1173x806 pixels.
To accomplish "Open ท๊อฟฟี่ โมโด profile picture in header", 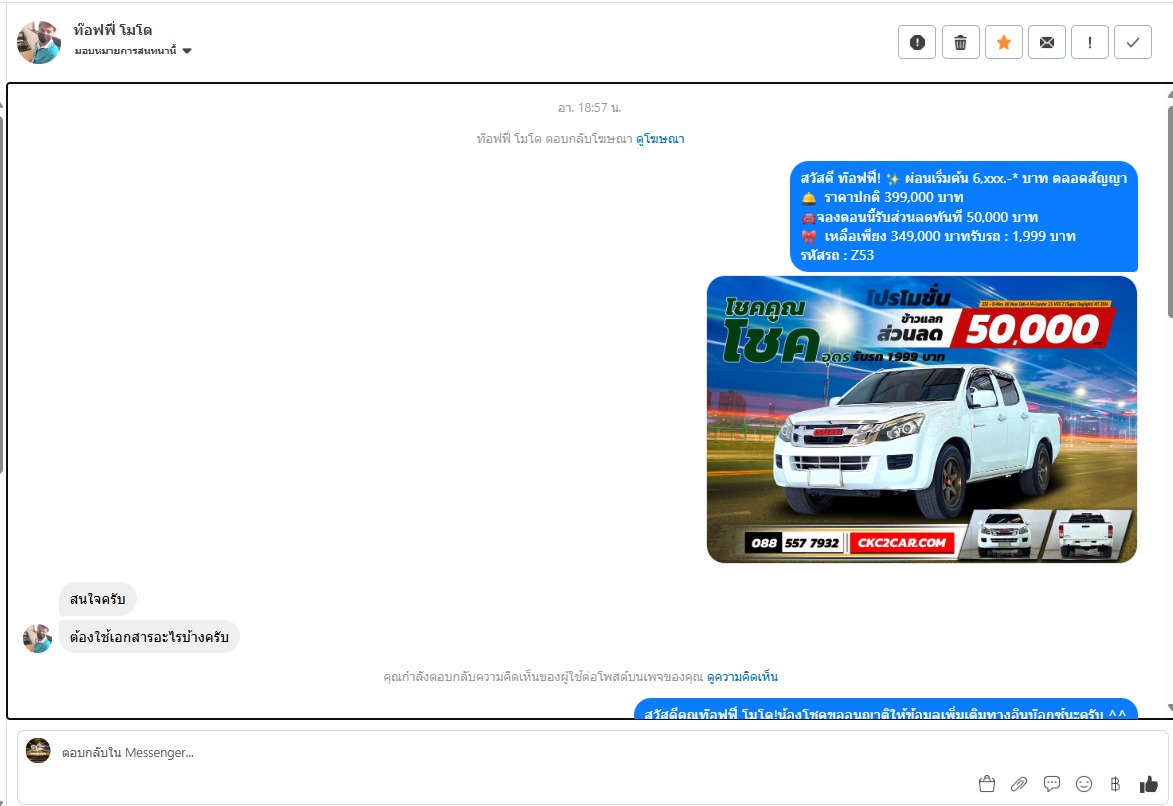I will (x=38, y=42).
